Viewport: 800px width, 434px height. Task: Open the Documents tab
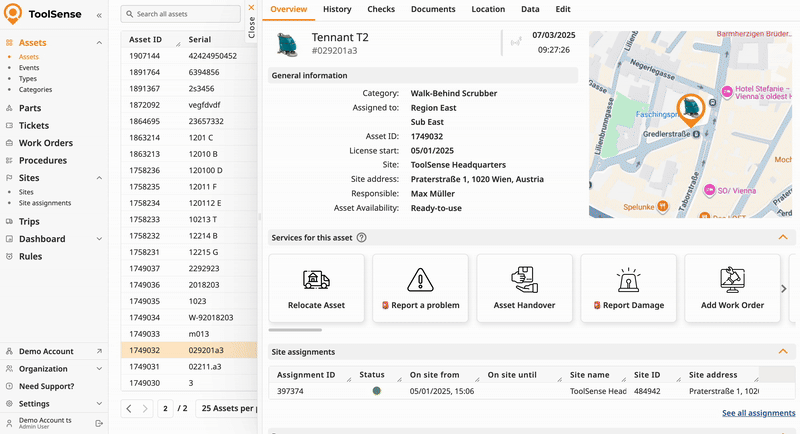click(x=433, y=9)
